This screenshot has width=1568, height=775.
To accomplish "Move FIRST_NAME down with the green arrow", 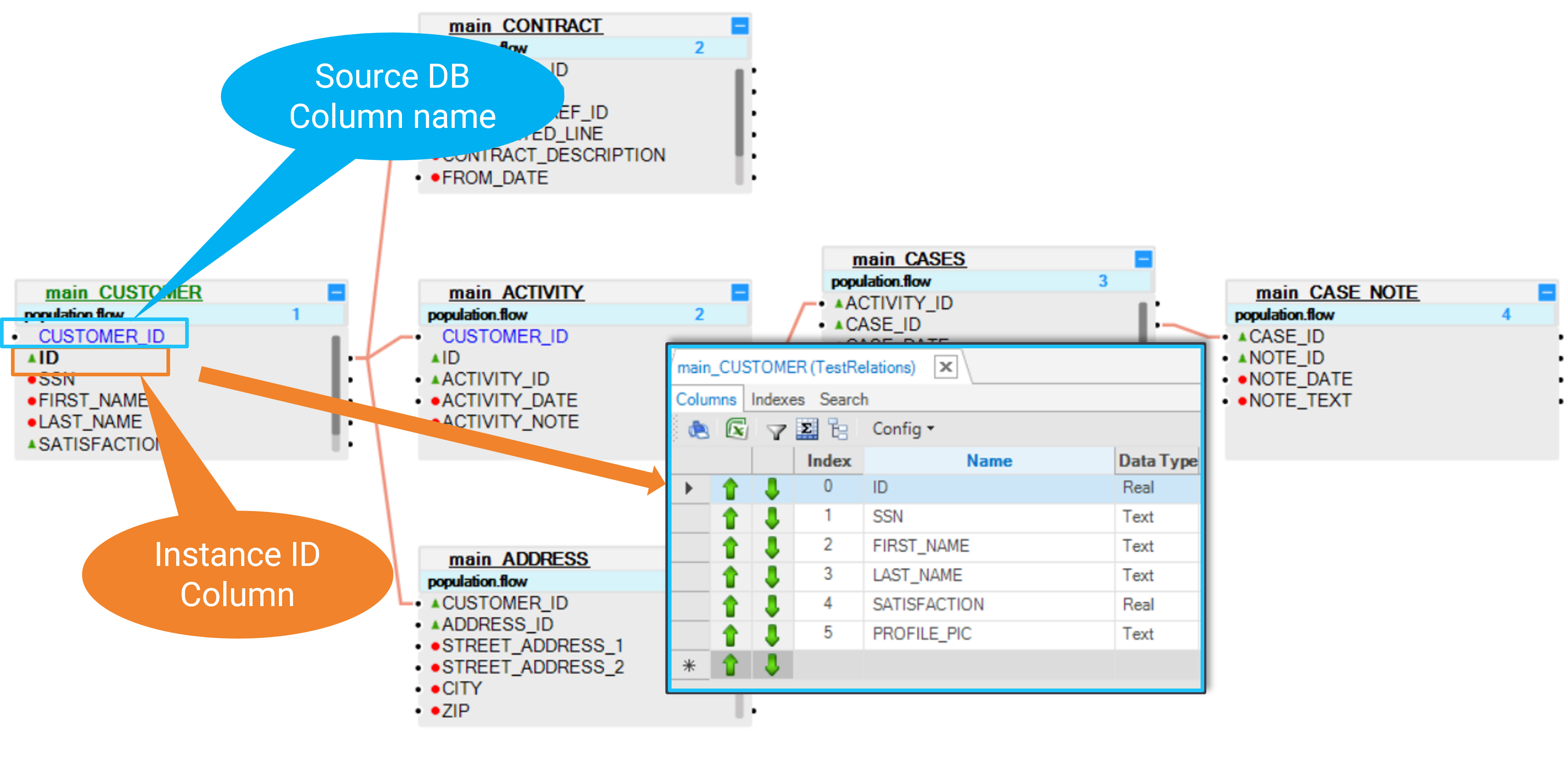I will point(772,547).
